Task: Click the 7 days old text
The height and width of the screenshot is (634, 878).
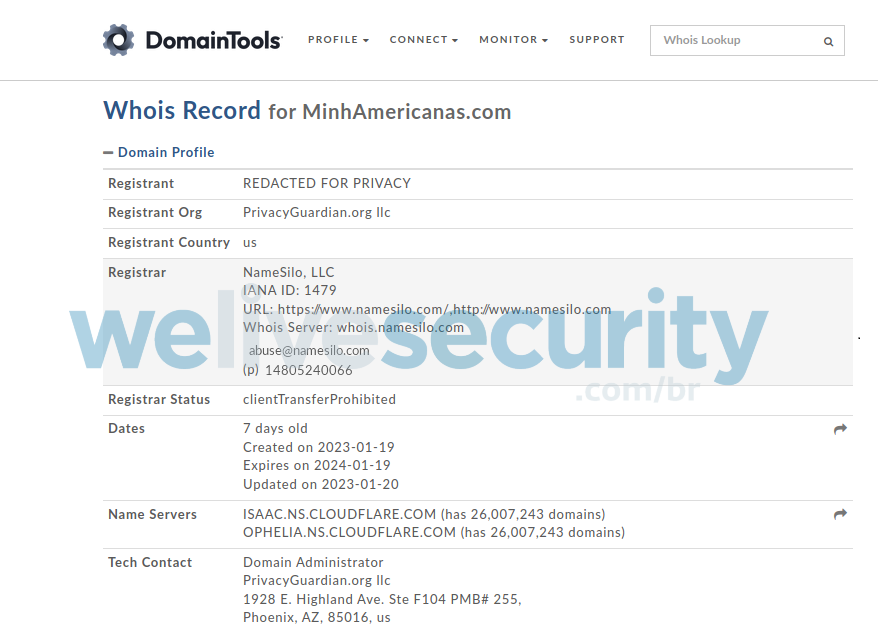Action: point(275,428)
